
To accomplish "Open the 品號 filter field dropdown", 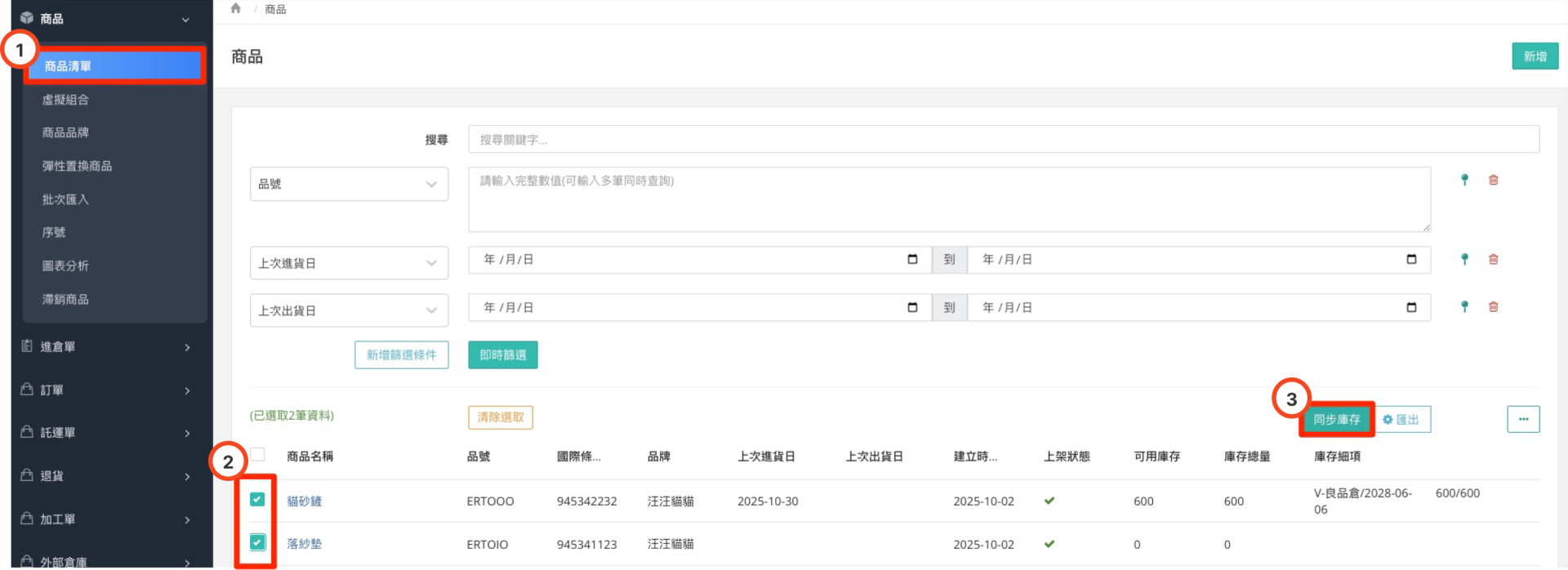I will click(x=349, y=184).
